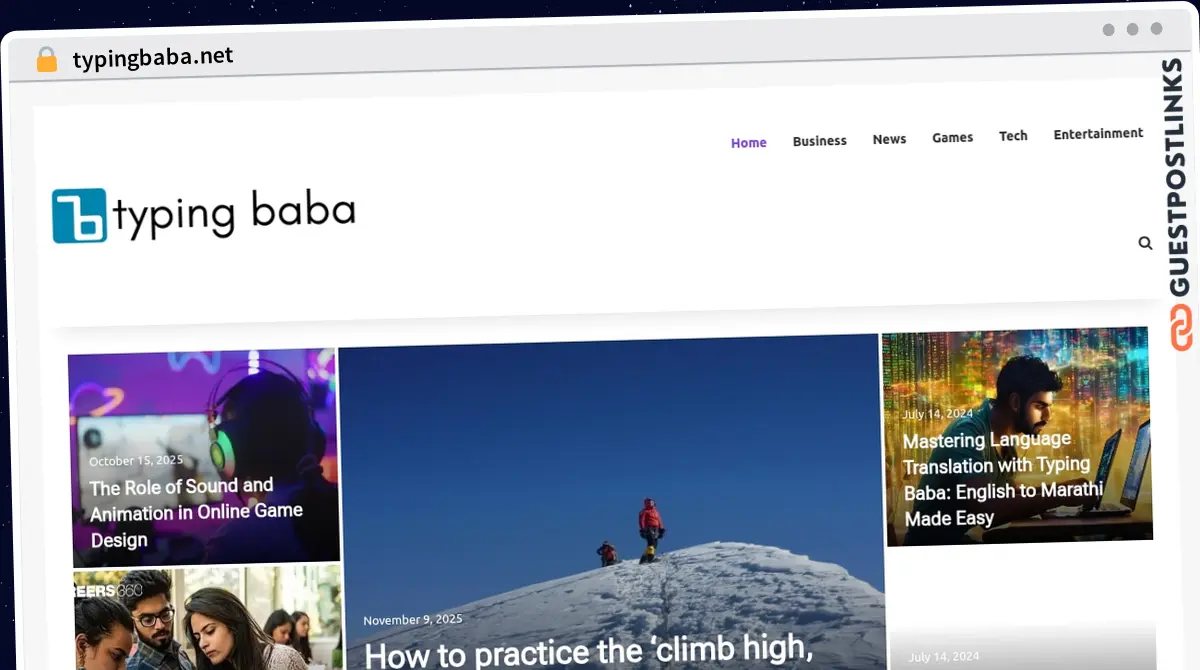
Task: Click the typingbaba.net address bar URL
Action: click(153, 58)
